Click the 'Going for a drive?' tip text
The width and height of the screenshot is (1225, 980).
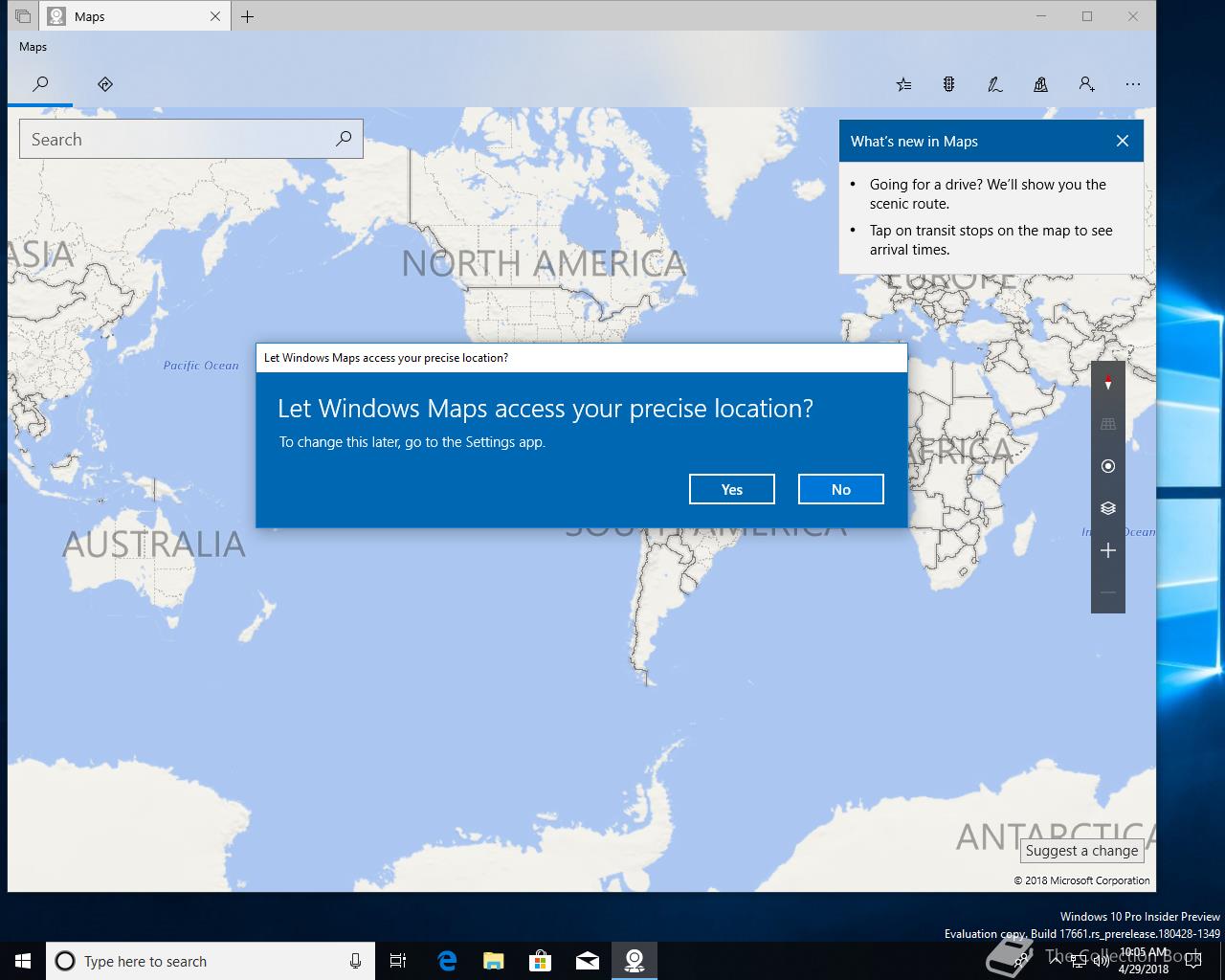[988, 194]
